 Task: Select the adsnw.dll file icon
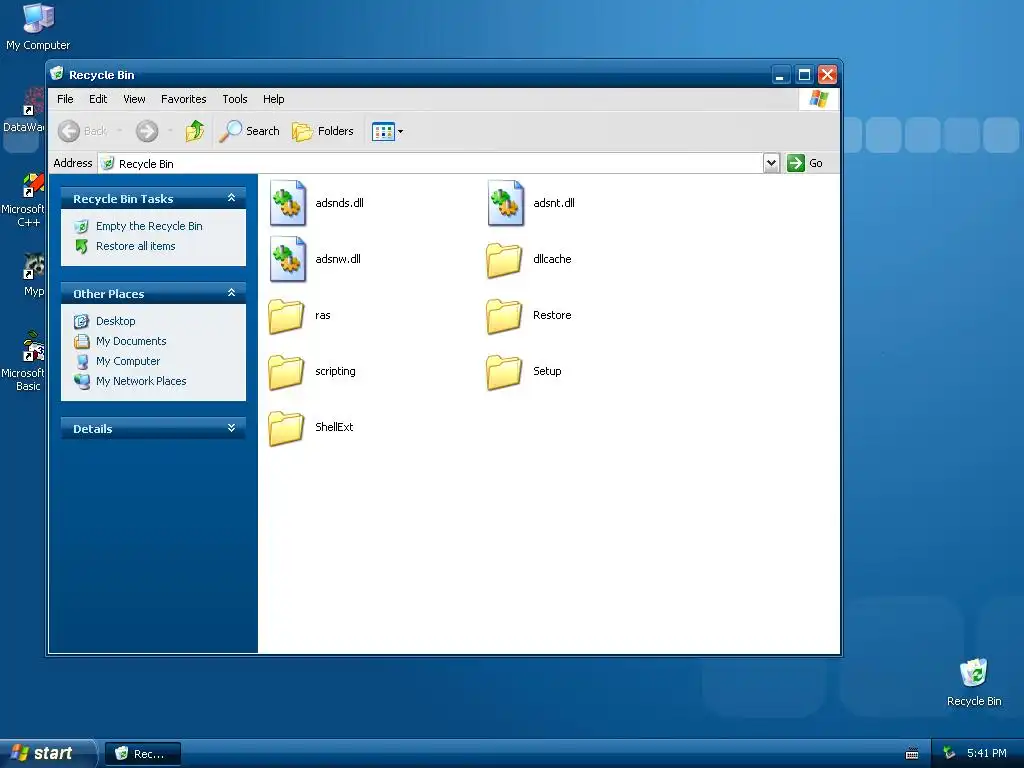pos(288,259)
